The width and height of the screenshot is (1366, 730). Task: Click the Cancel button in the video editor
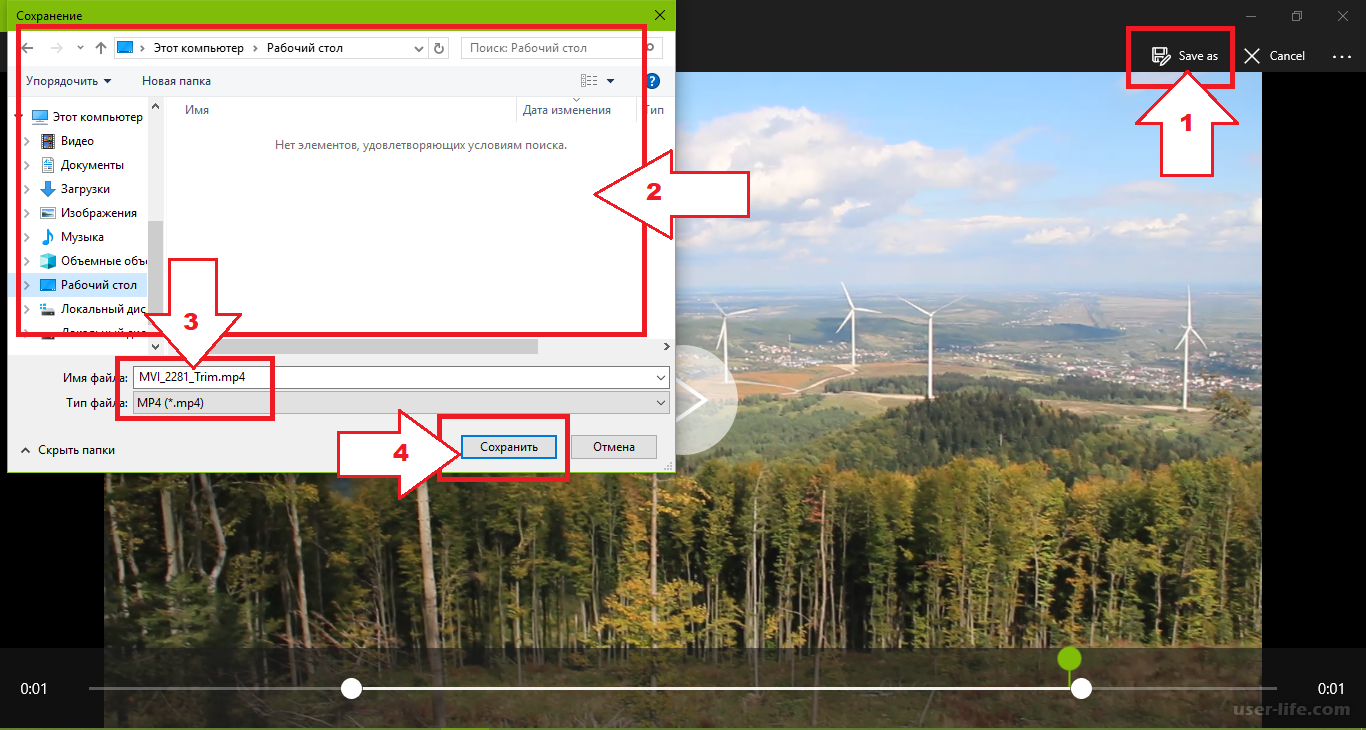coord(1275,56)
